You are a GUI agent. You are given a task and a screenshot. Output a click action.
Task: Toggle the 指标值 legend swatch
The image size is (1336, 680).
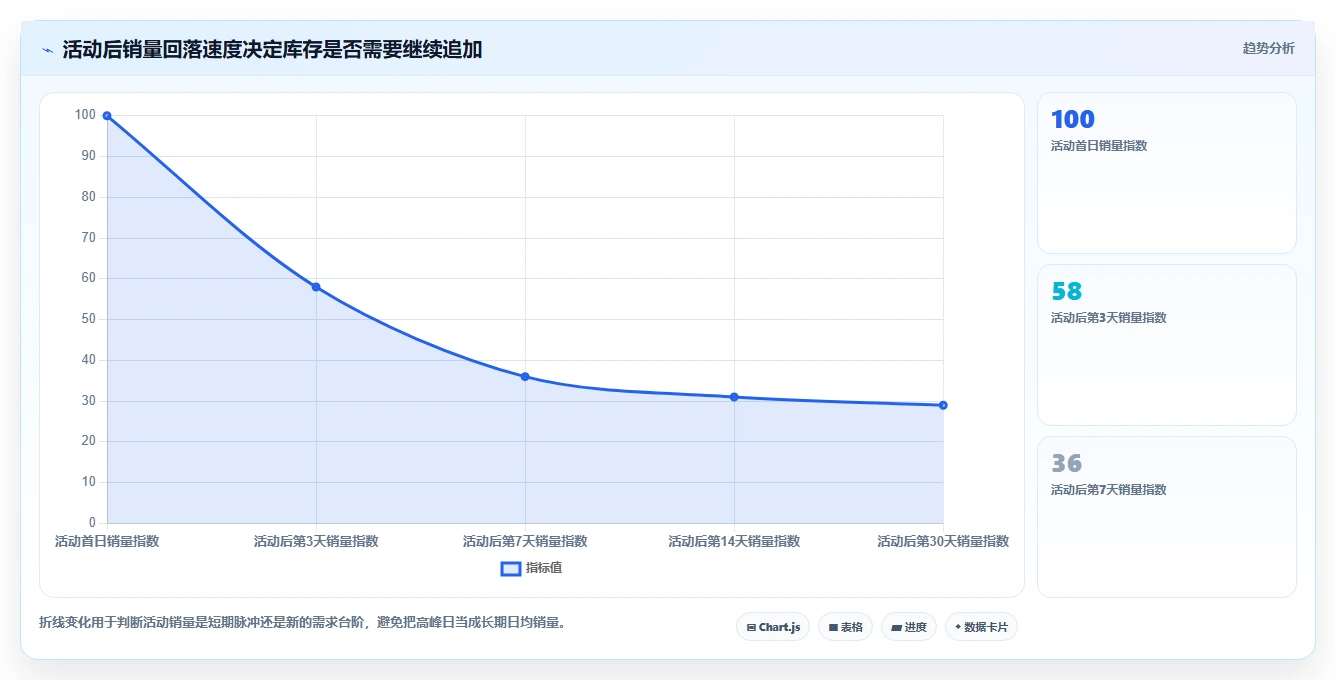(510, 568)
